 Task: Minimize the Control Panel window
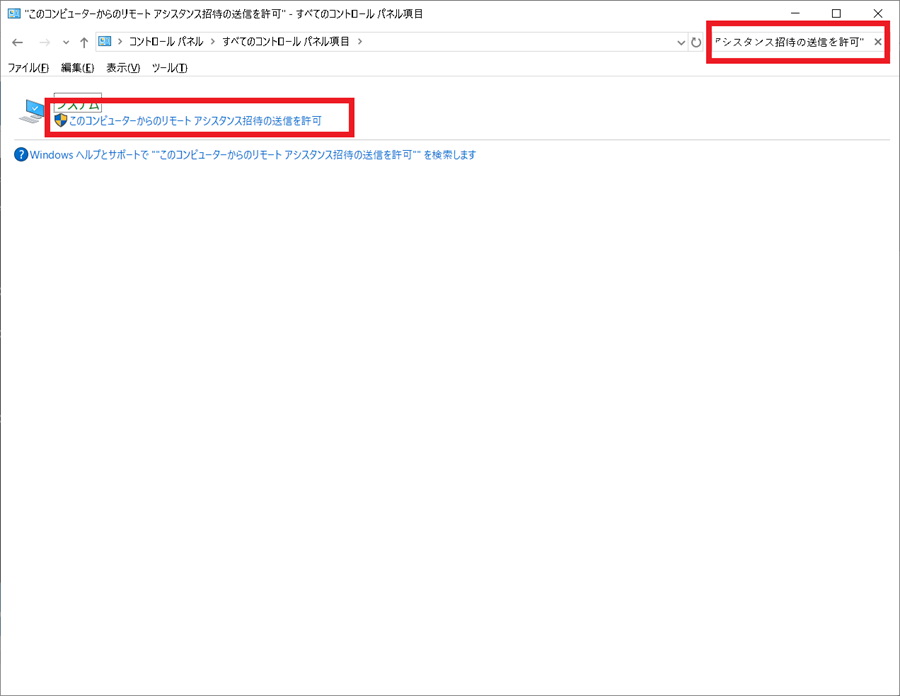[795, 13]
